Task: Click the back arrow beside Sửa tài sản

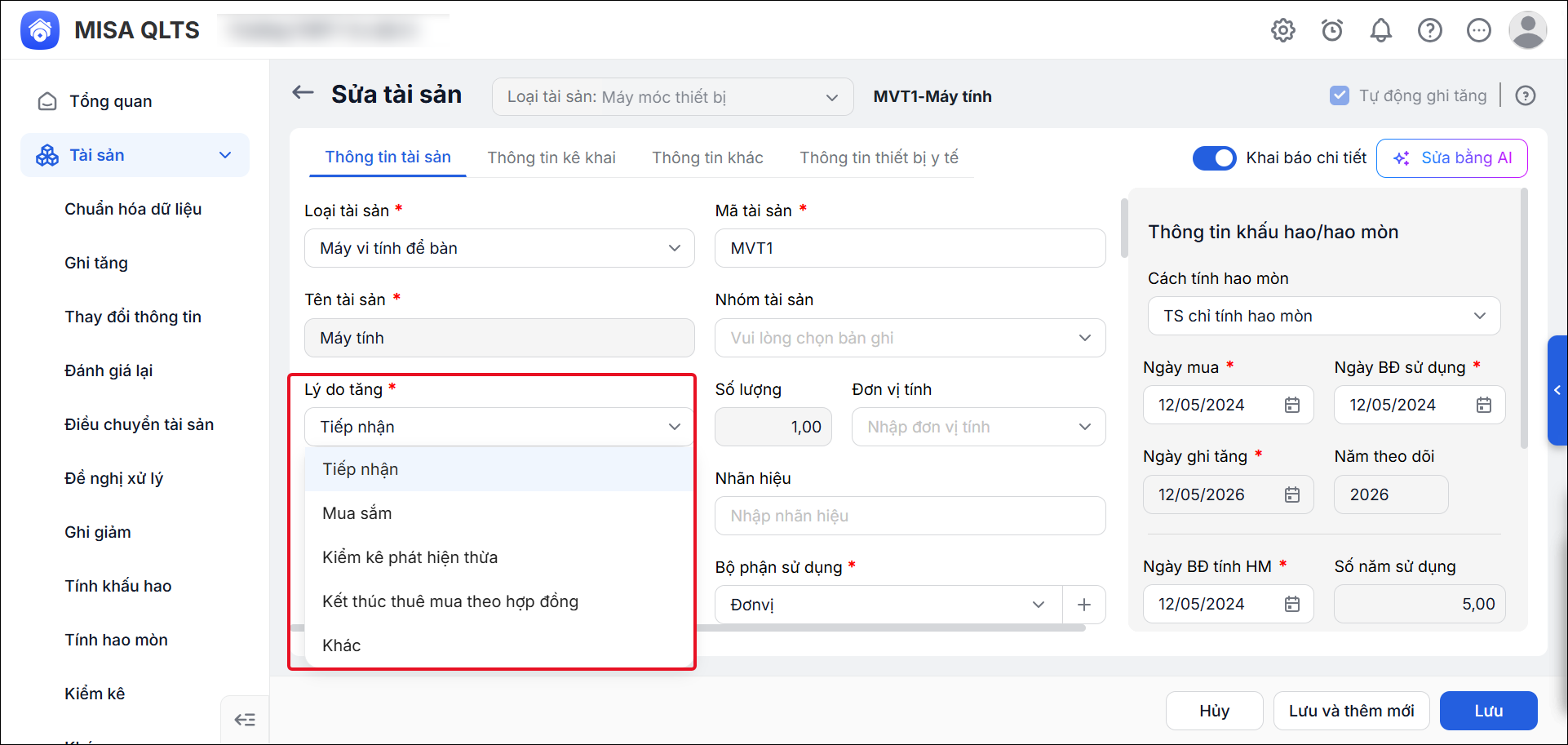Action: [x=303, y=93]
